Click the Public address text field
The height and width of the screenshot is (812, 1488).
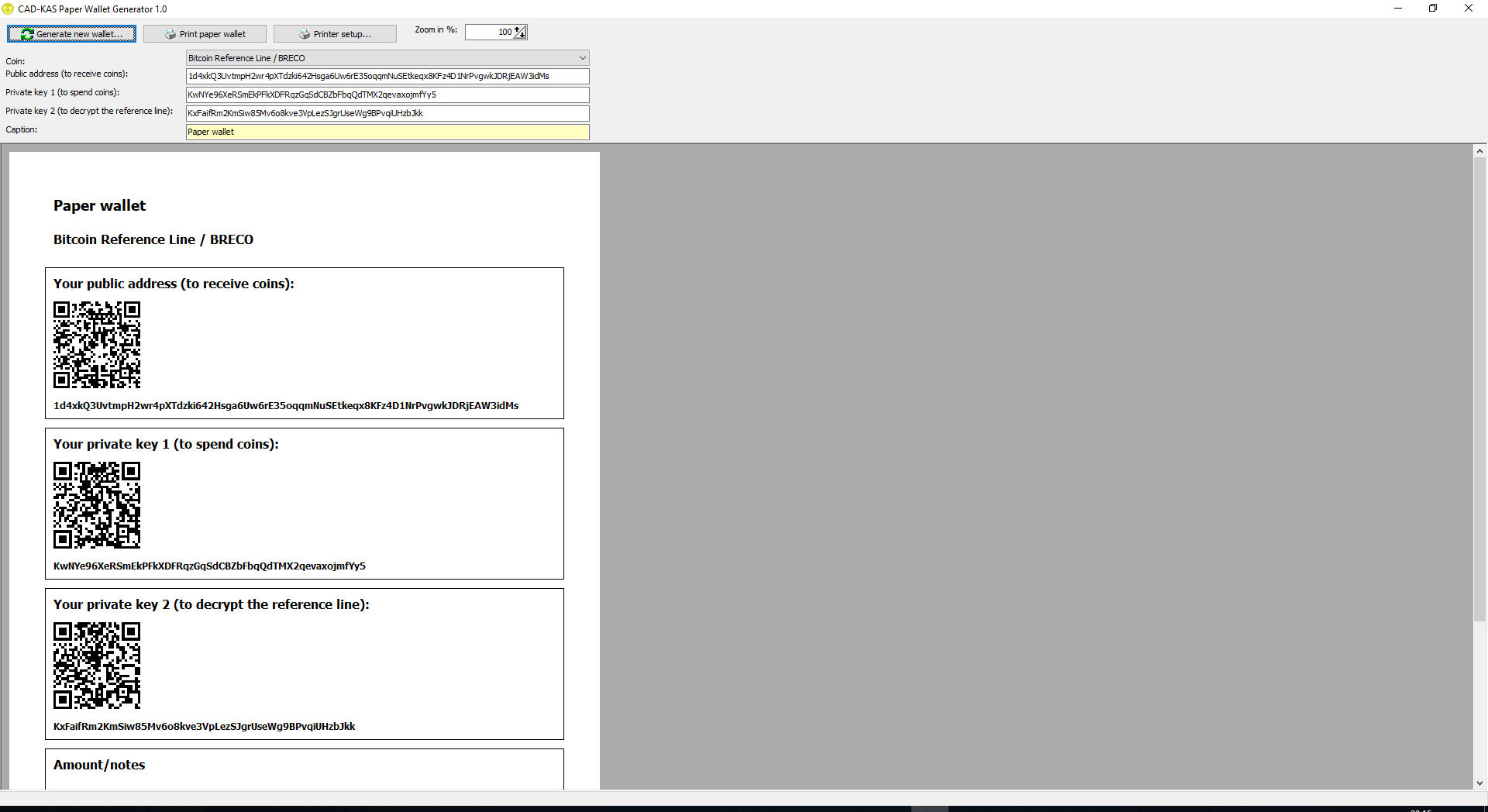pyautogui.click(x=387, y=76)
